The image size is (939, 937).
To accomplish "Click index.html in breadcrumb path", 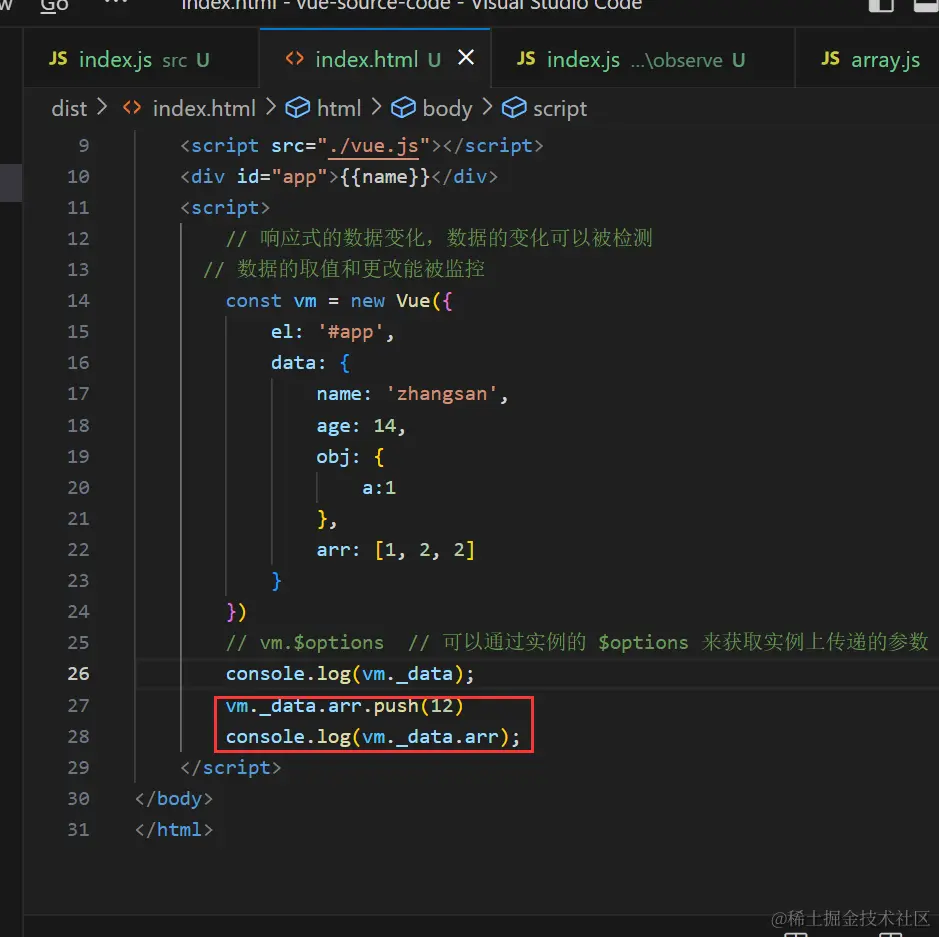I will click(204, 108).
